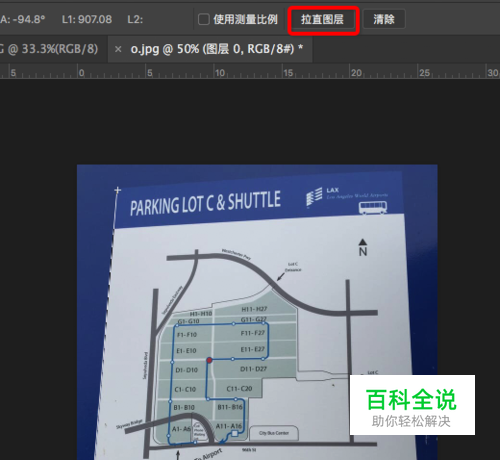The width and height of the screenshot is (500, 460).
Task: Close the o.jpg document tab
Action: tap(118, 49)
